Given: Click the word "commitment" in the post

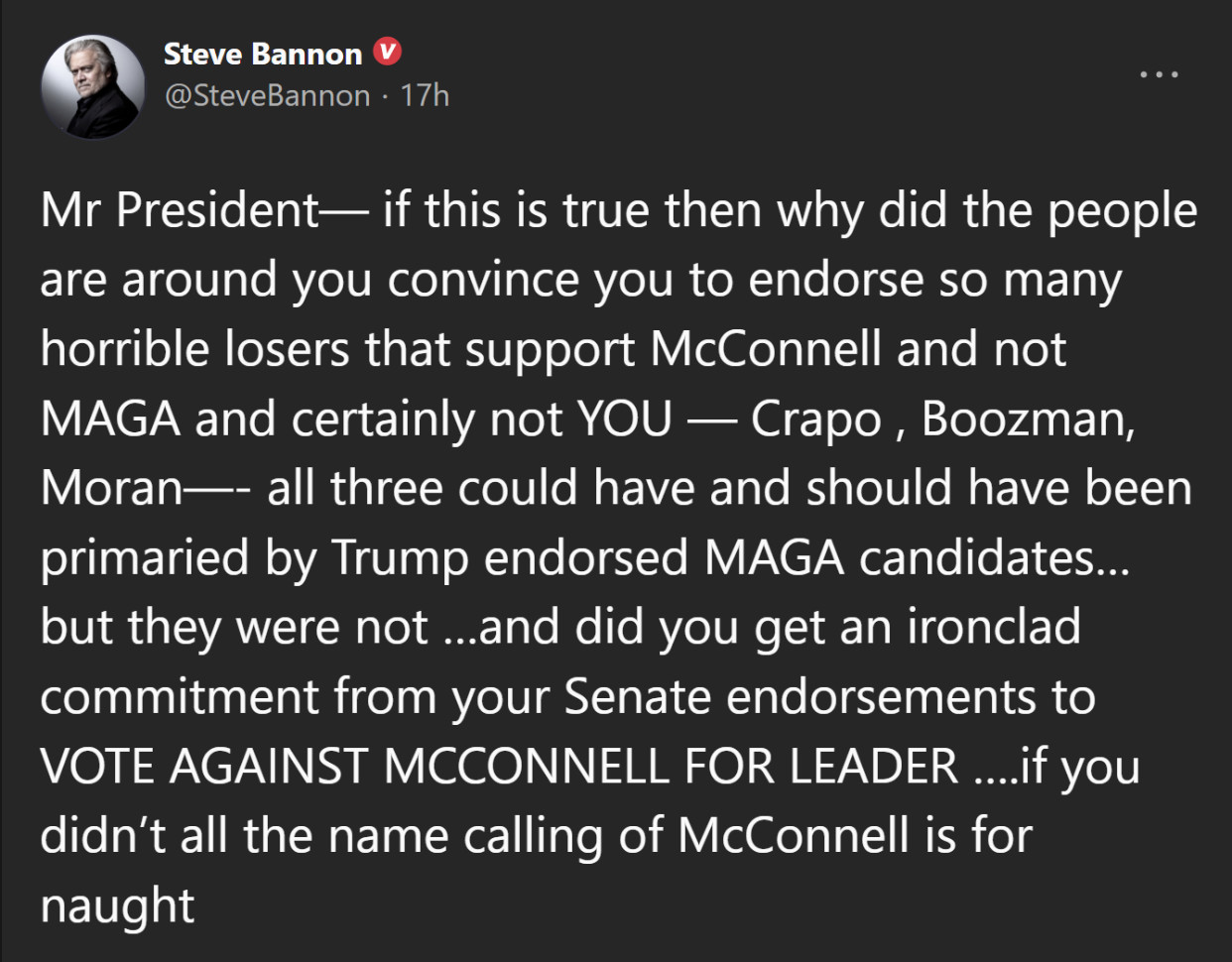Looking at the screenshot, I should (179, 696).
